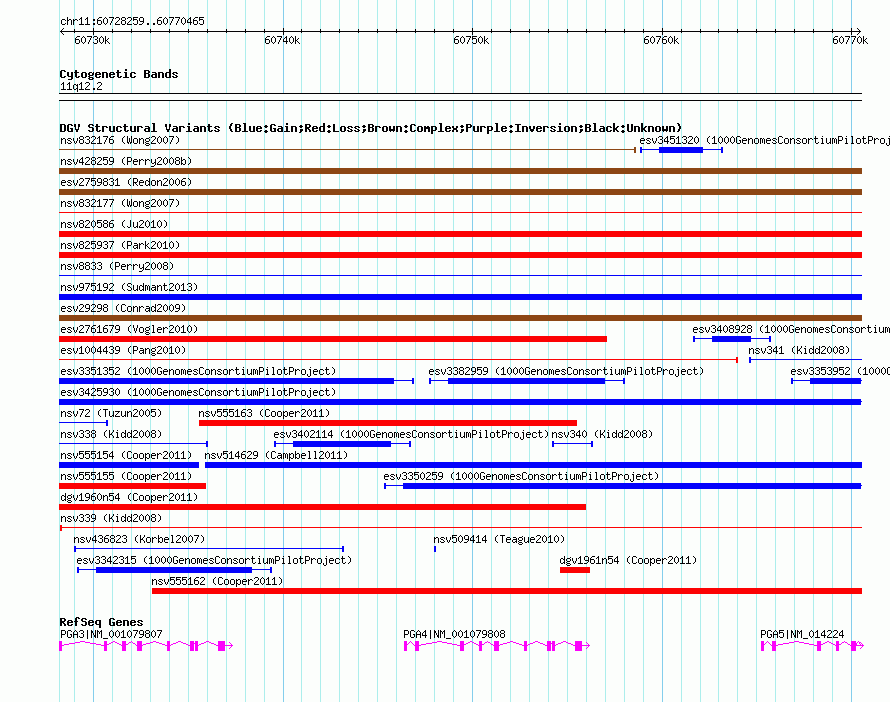Click the 60760k ruler mark
This screenshot has width=890, height=702.
point(661,40)
